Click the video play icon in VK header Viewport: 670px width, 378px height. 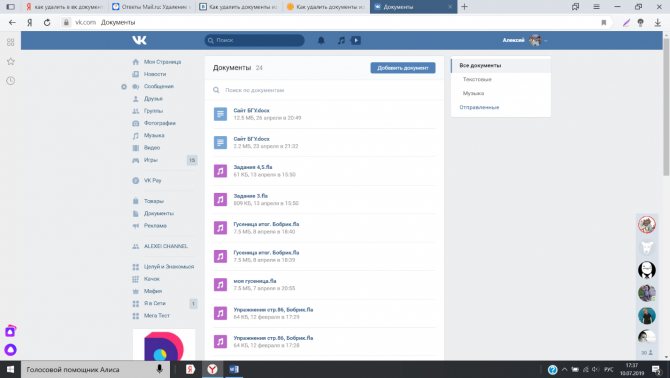[x=356, y=40]
